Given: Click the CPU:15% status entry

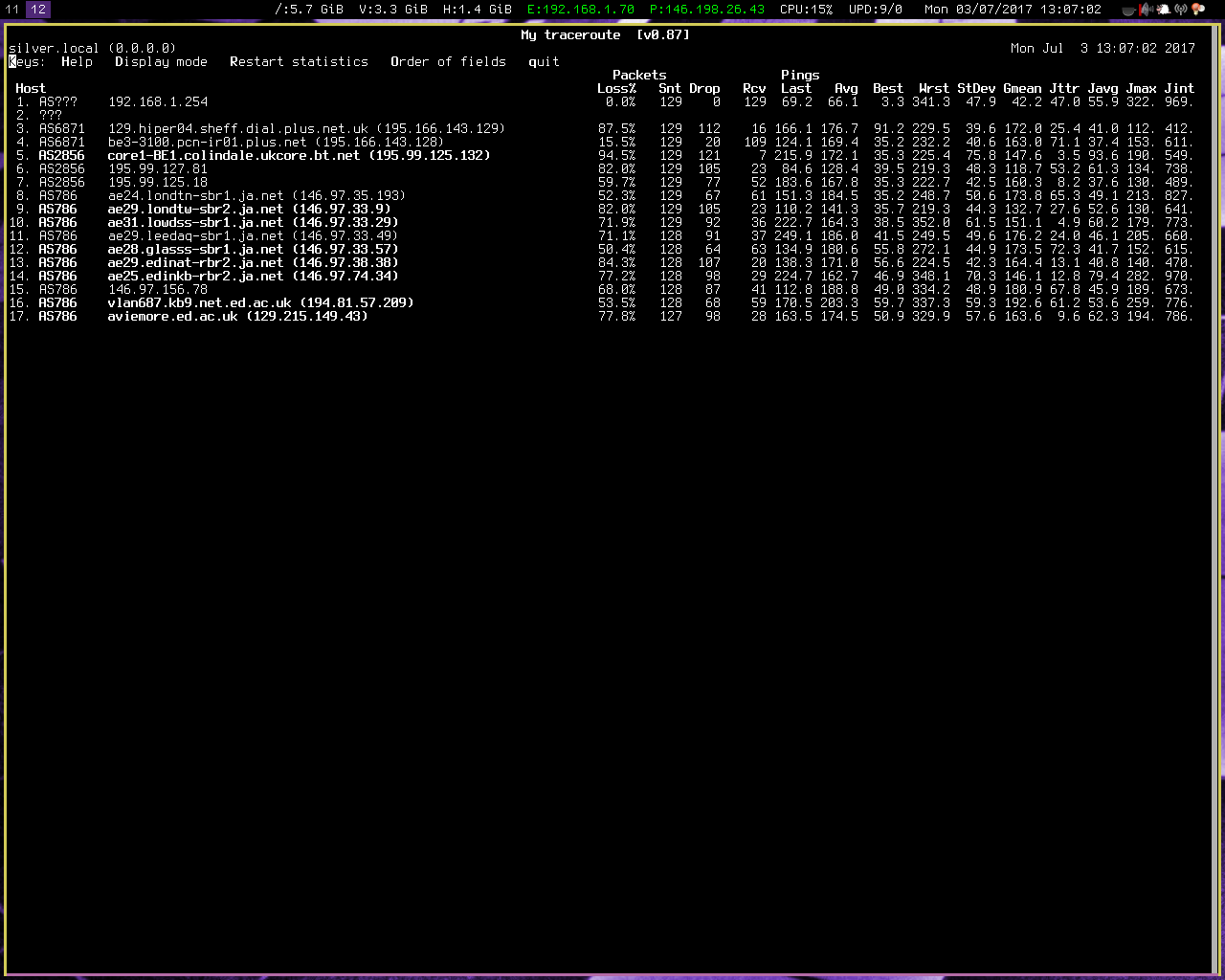Looking at the screenshot, I should 806,10.
